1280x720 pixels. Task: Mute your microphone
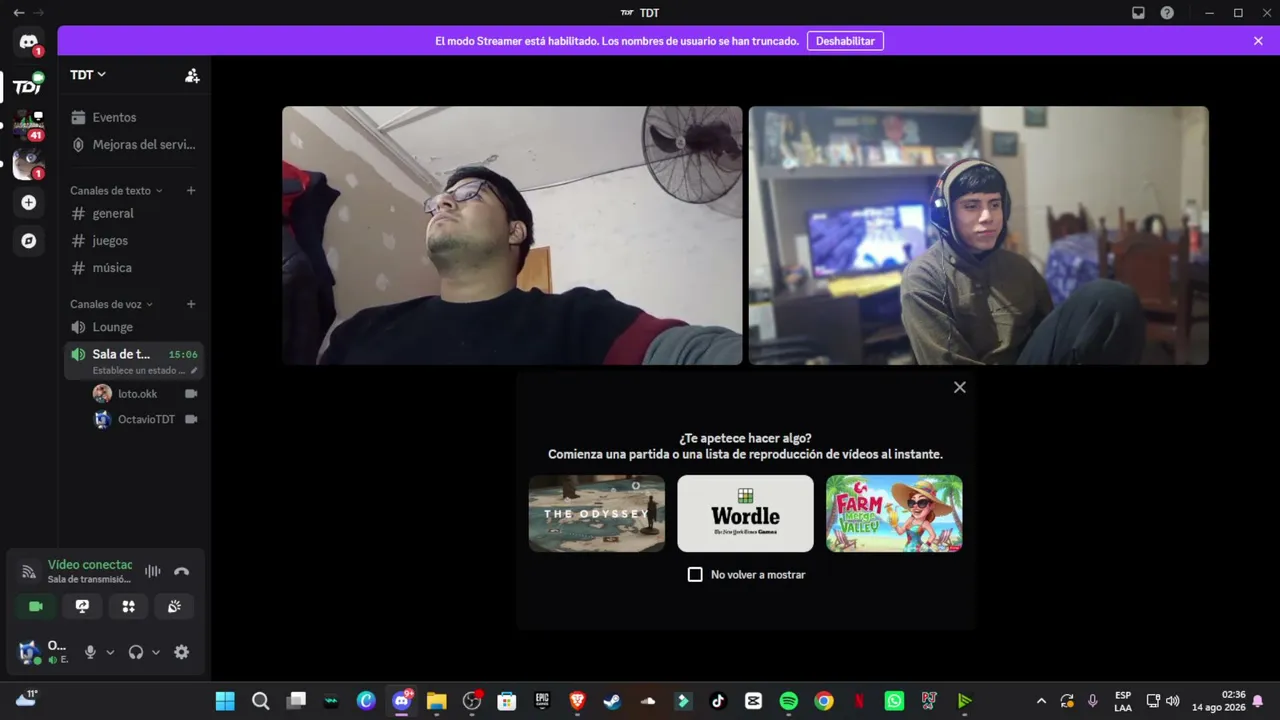[90, 652]
